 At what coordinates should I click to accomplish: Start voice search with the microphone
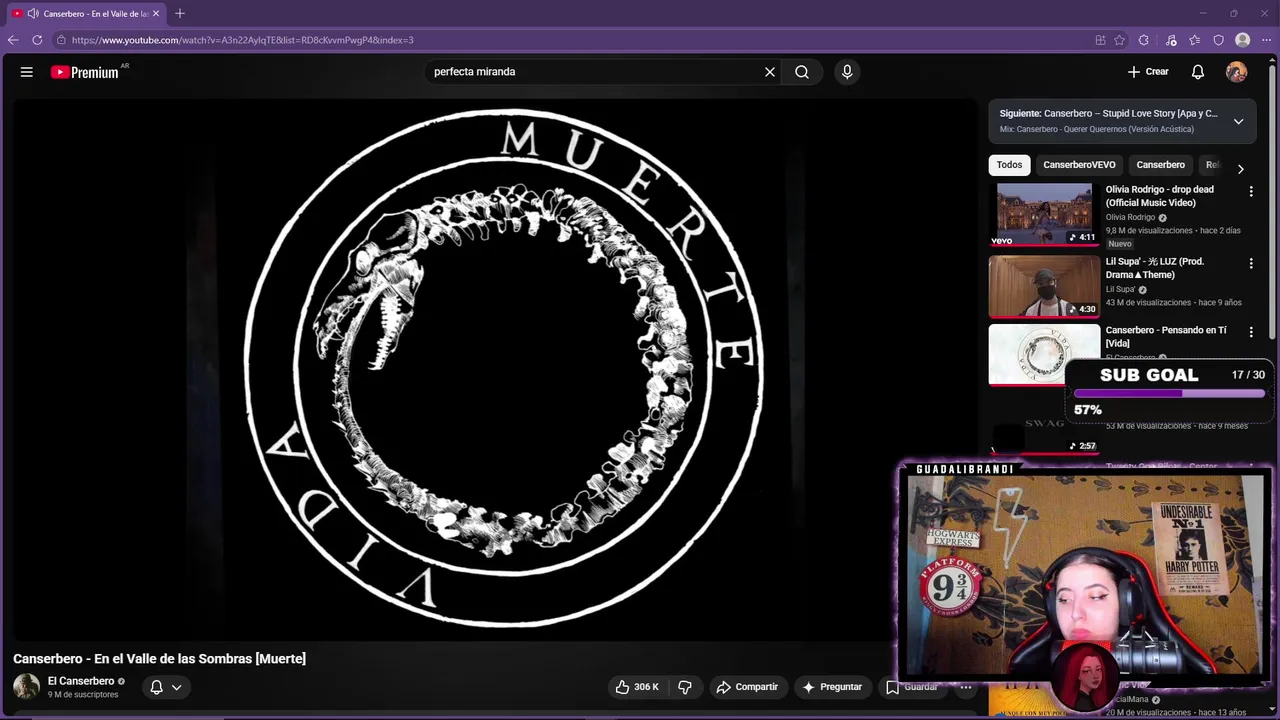coord(847,72)
